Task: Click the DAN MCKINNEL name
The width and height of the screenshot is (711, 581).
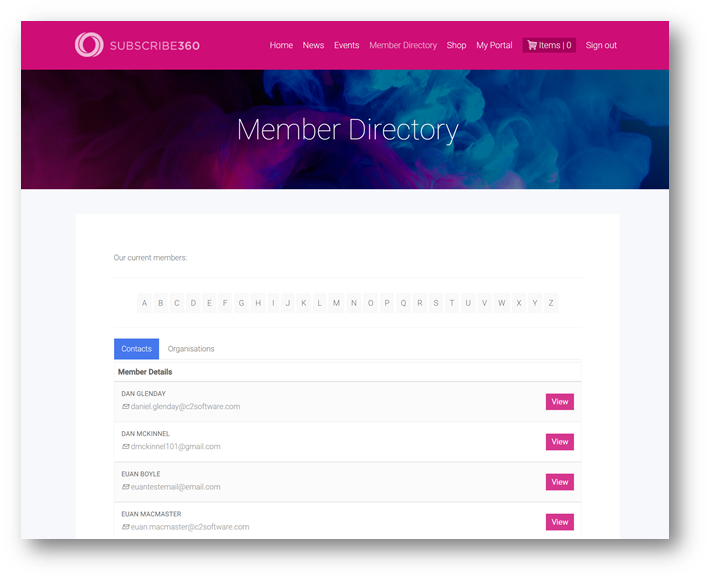Action: tap(145, 434)
